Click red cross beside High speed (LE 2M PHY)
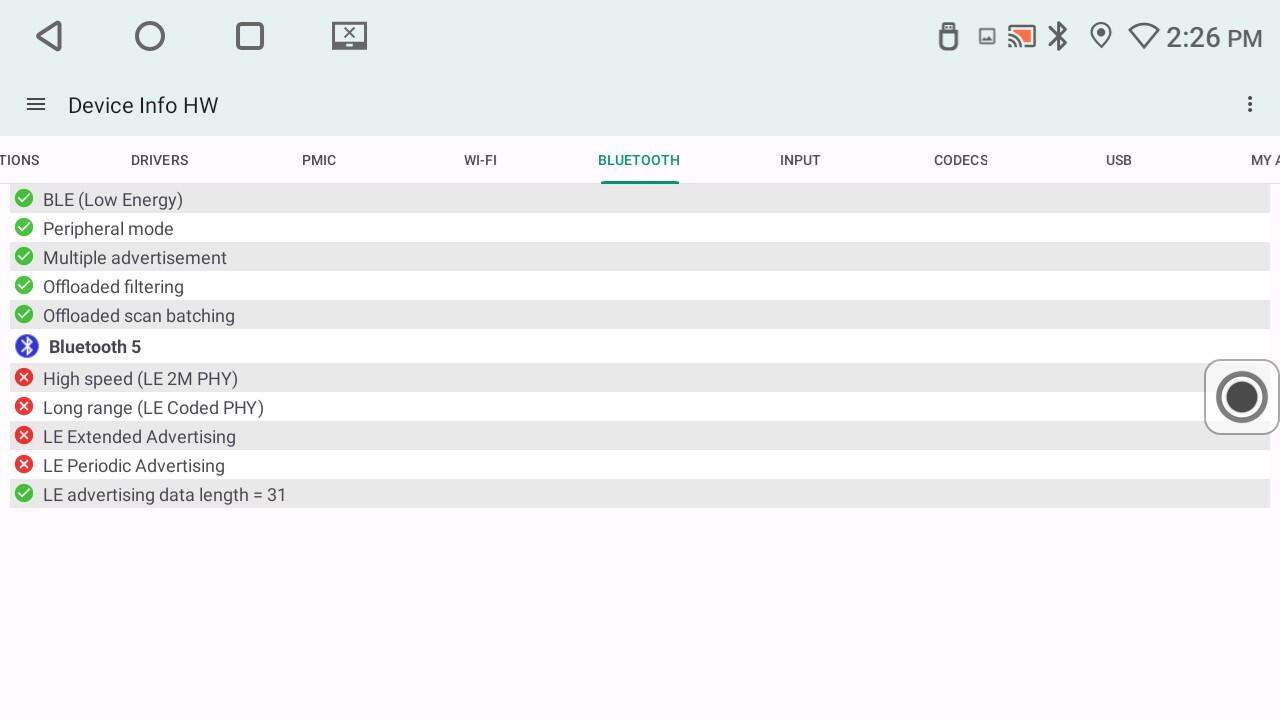This screenshot has height=720, width=1280. (24, 378)
